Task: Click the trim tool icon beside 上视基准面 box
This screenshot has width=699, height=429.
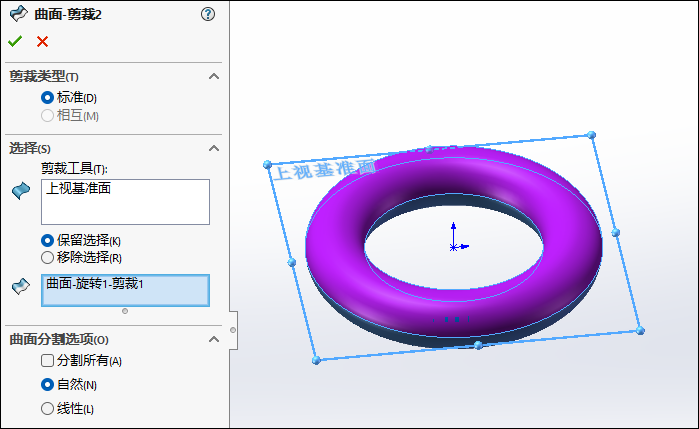Action: 21,190
